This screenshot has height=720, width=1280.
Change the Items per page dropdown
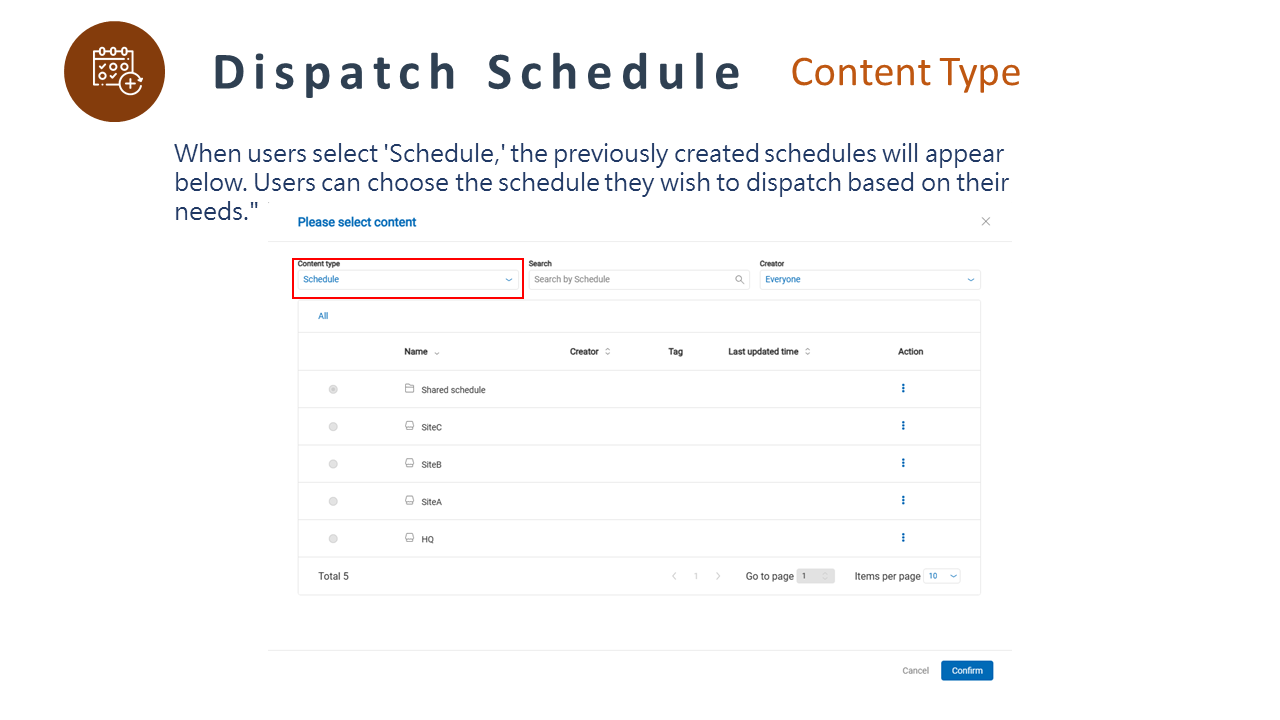pos(942,576)
